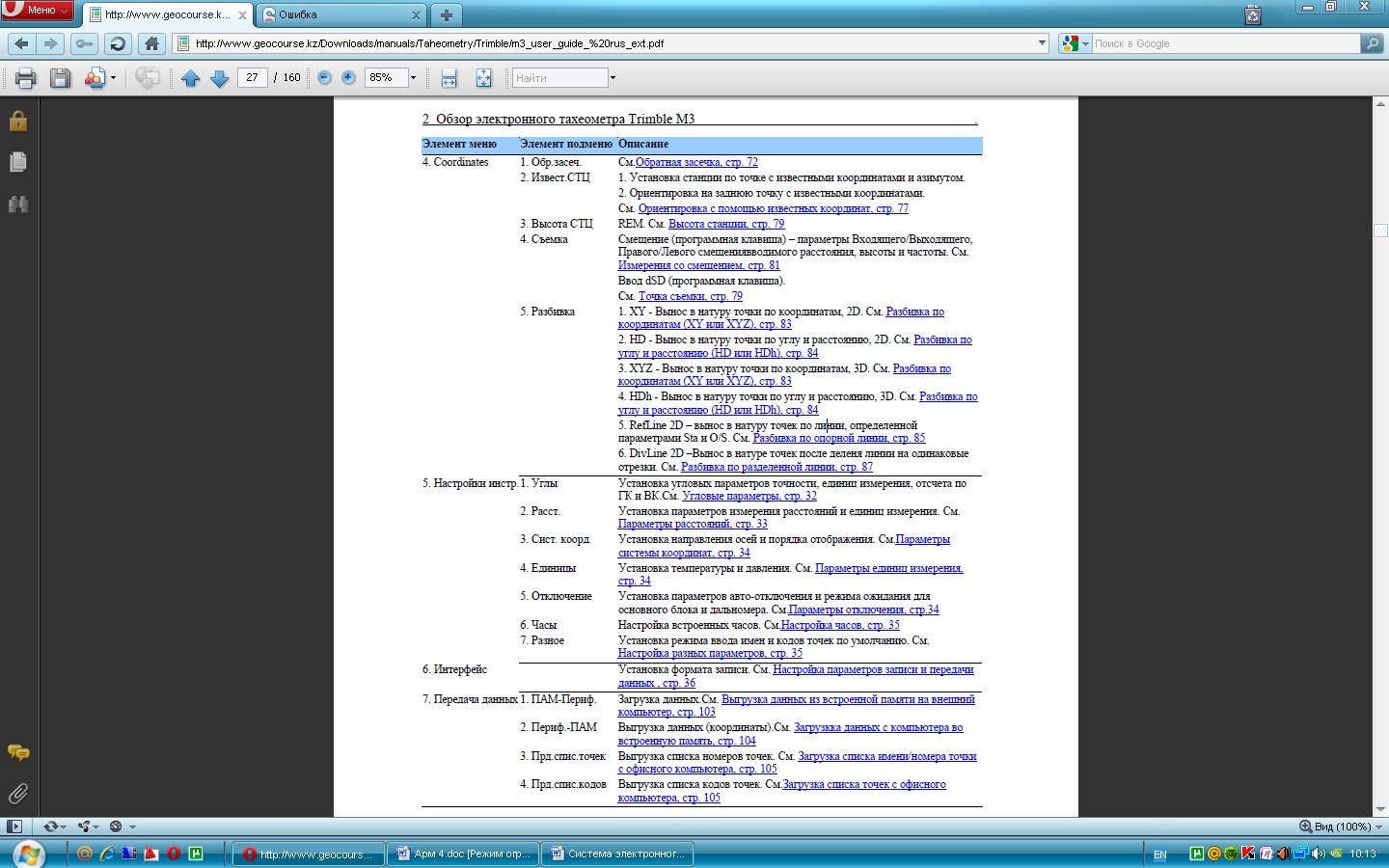Open Opera Link sync status dropdown
The height and width of the screenshot is (868, 1389).
point(55,827)
